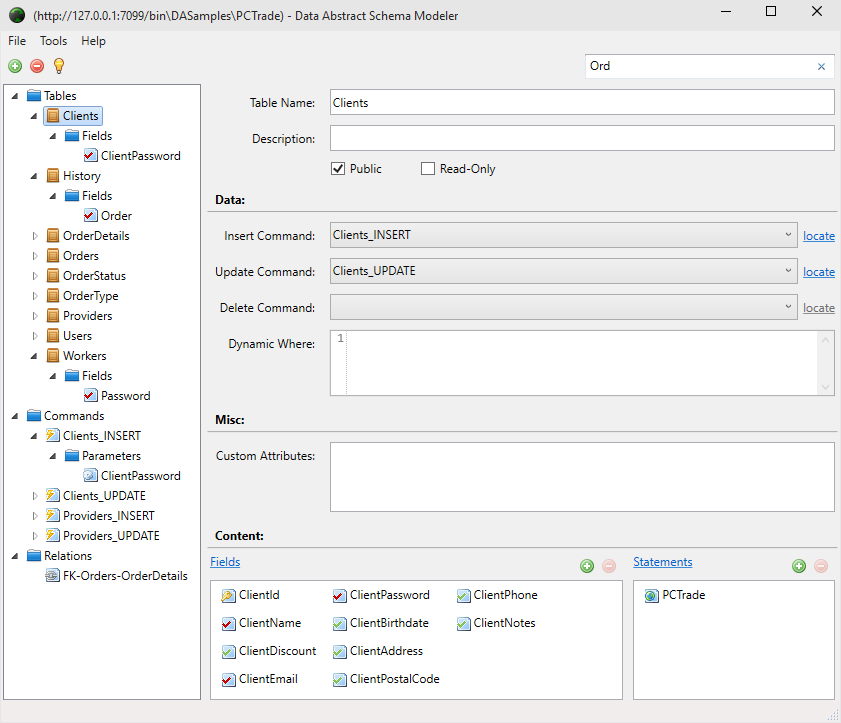The width and height of the screenshot is (841, 723).
Task: Click the Fields link in Content
Action: [225, 562]
